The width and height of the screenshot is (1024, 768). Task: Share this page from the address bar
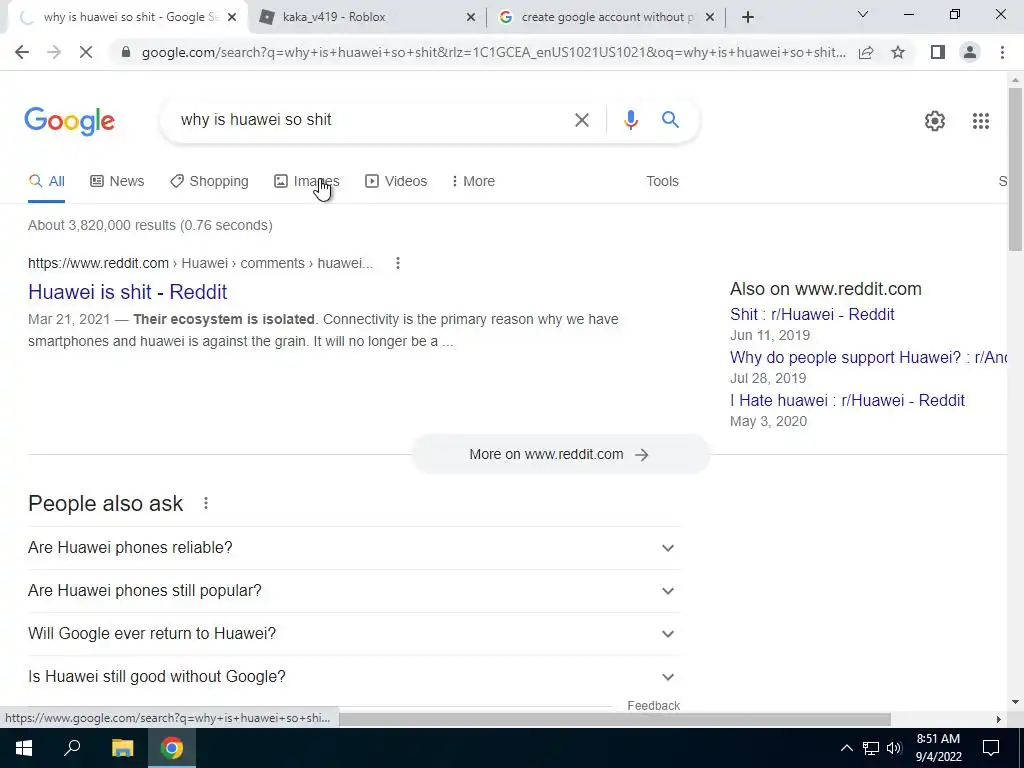(866, 52)
